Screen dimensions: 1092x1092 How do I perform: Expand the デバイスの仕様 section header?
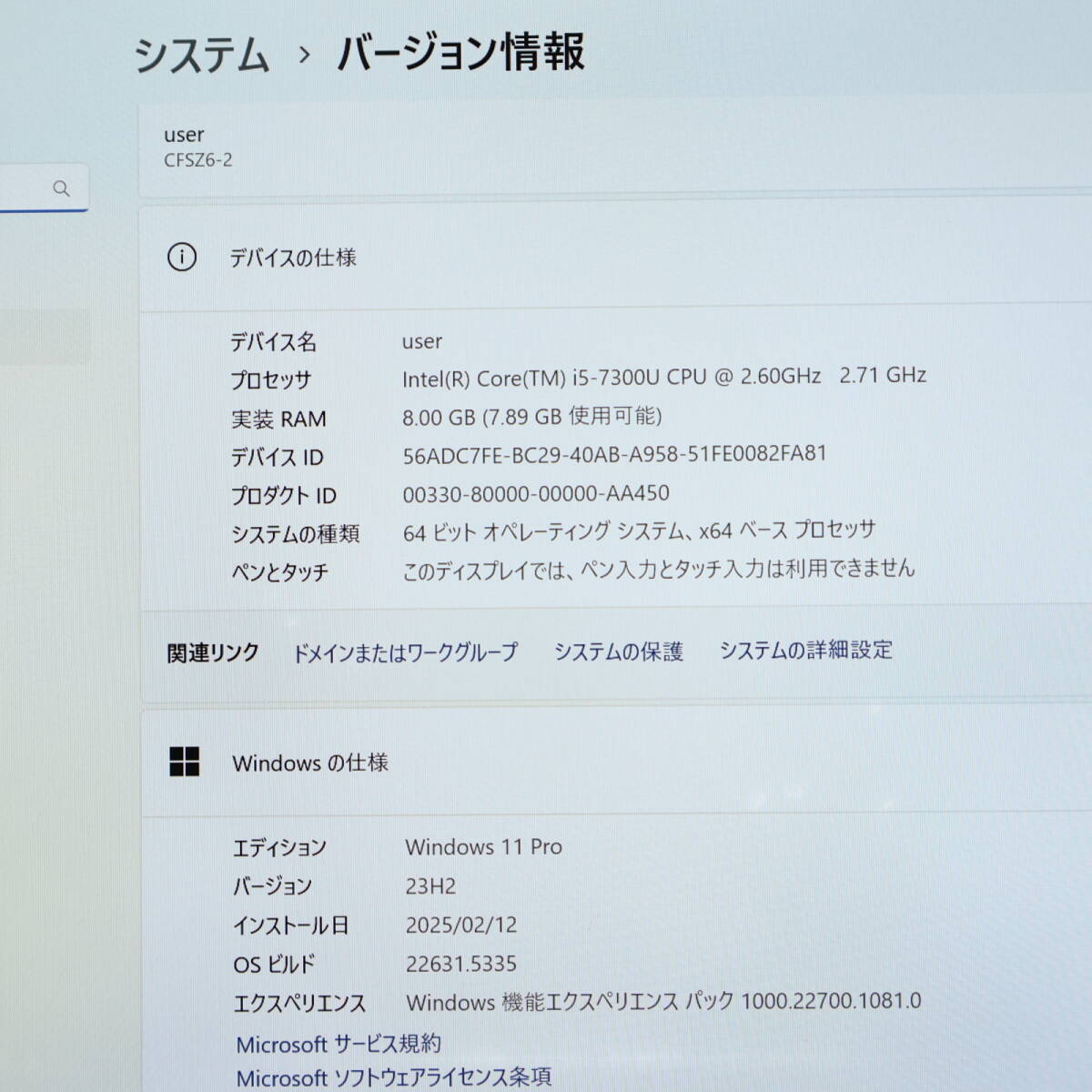tap(616, 258)
